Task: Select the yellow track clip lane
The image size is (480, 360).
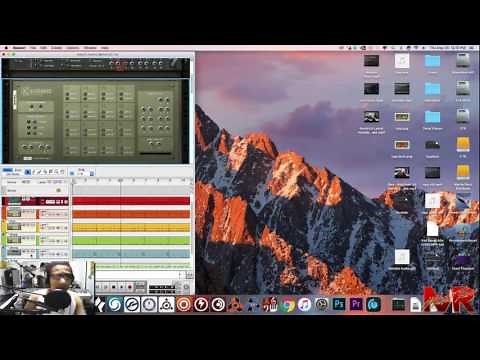Action: tap(131, 227)
